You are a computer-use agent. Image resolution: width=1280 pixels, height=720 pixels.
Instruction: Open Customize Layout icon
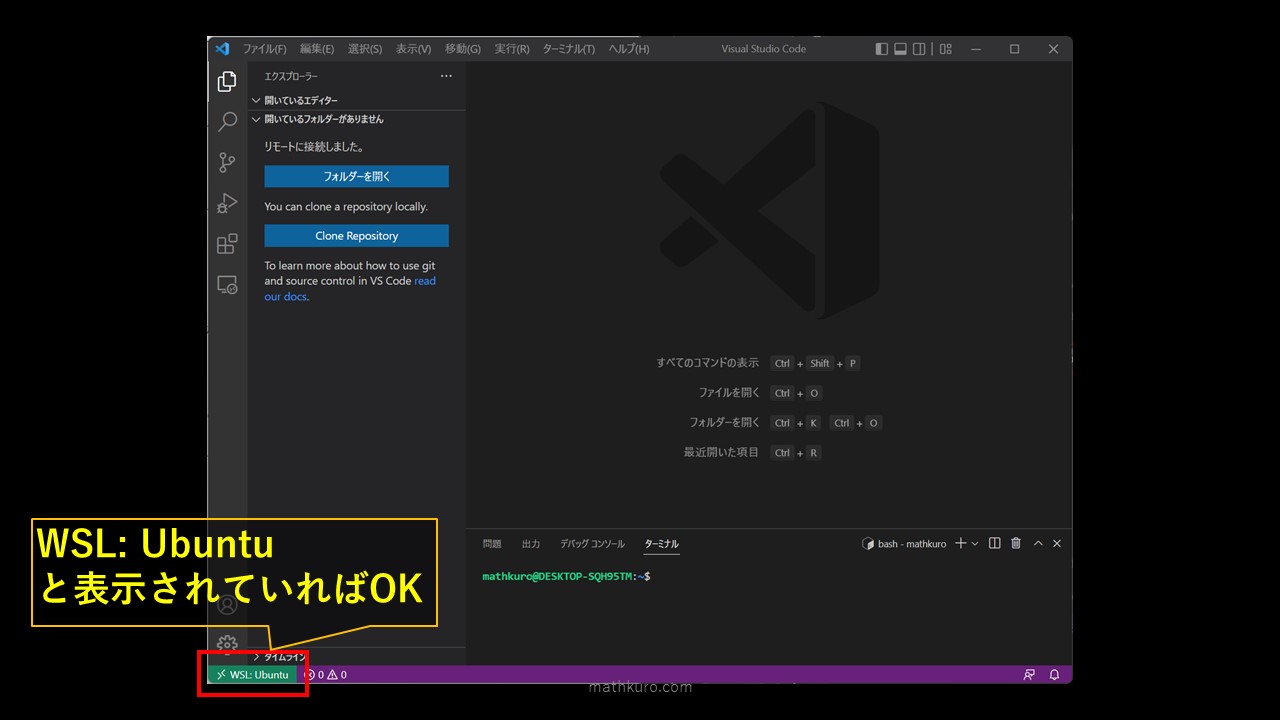point(946,49)
